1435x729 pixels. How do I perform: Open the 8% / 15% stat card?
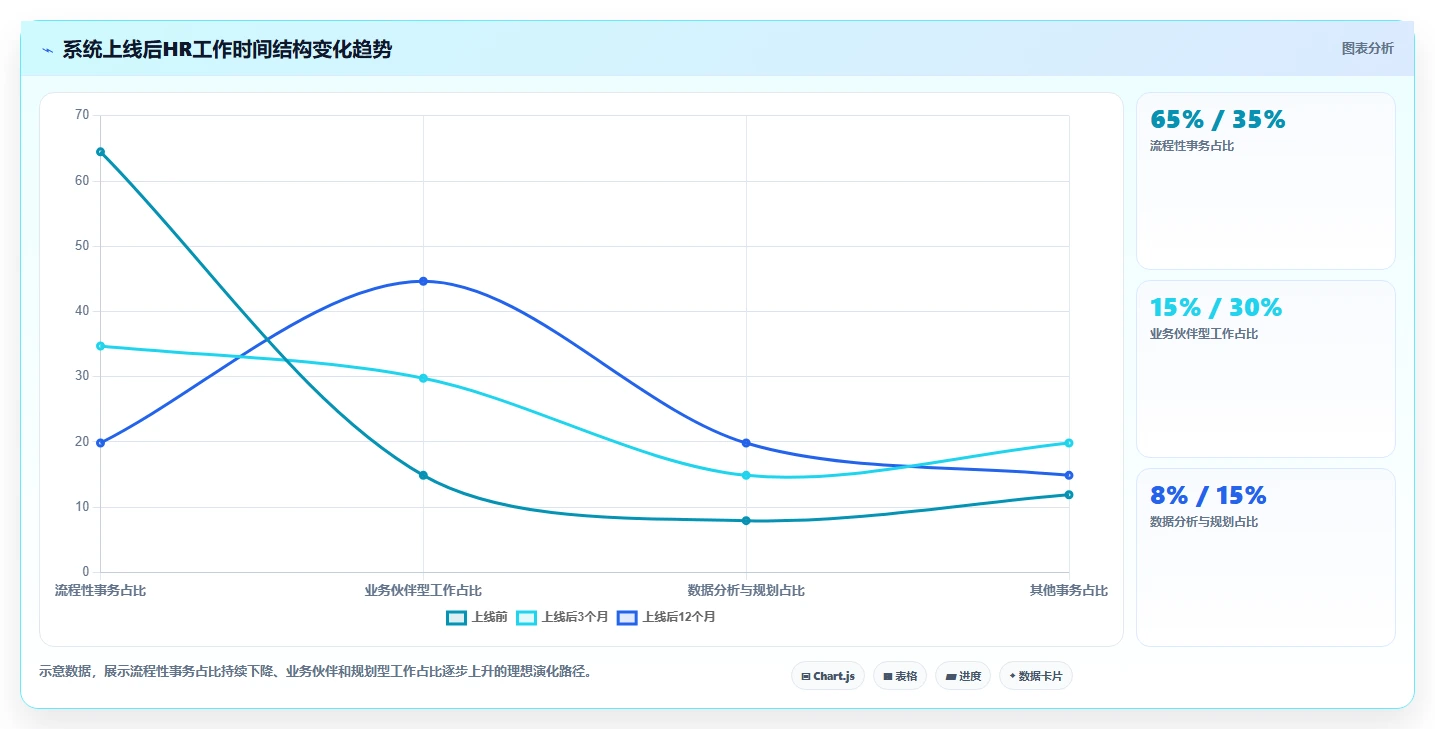pyautogui.click(x=1265, y=557)
